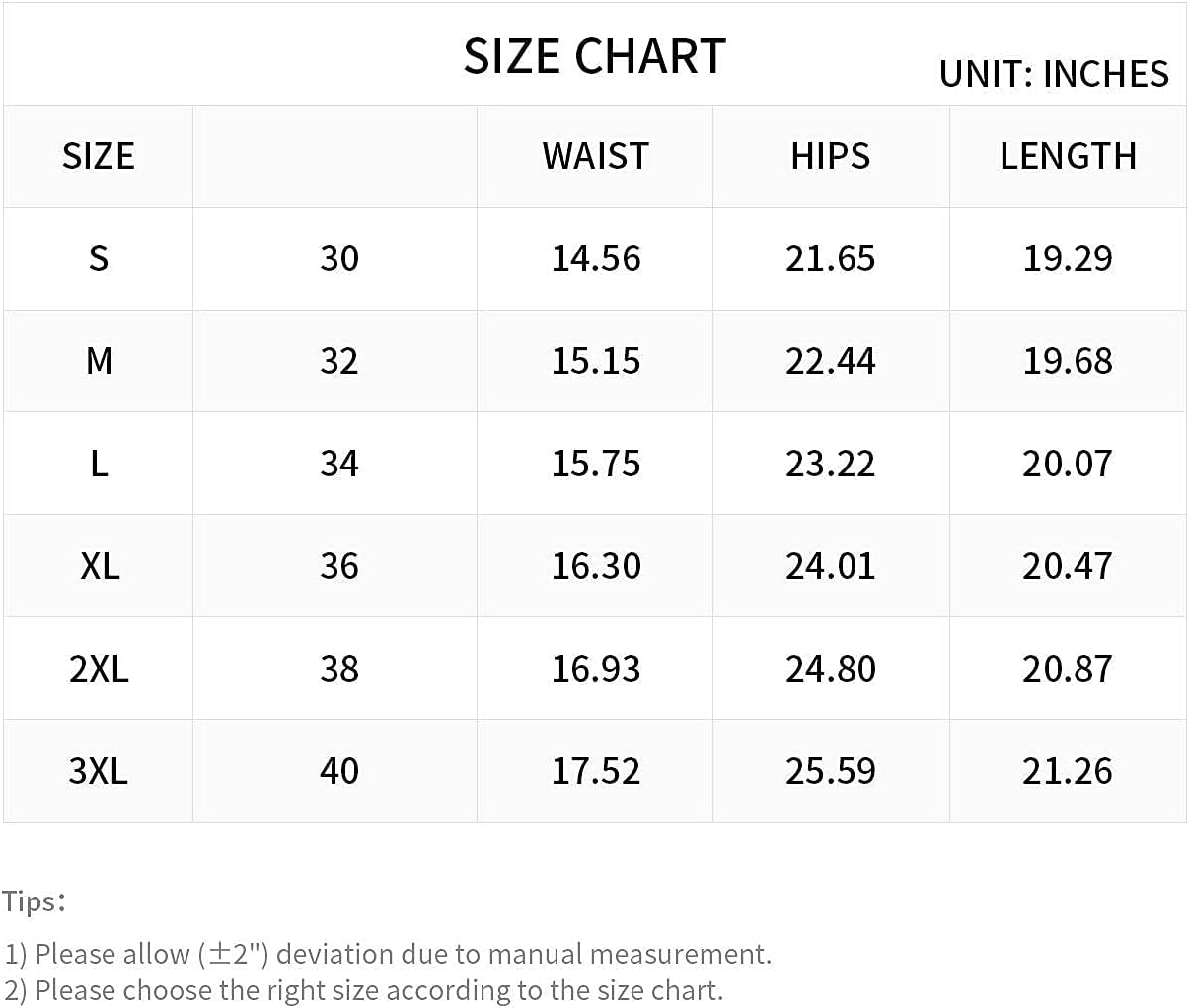
Task: Click the number 36 in XL row
Action: [x=339, y=566]
